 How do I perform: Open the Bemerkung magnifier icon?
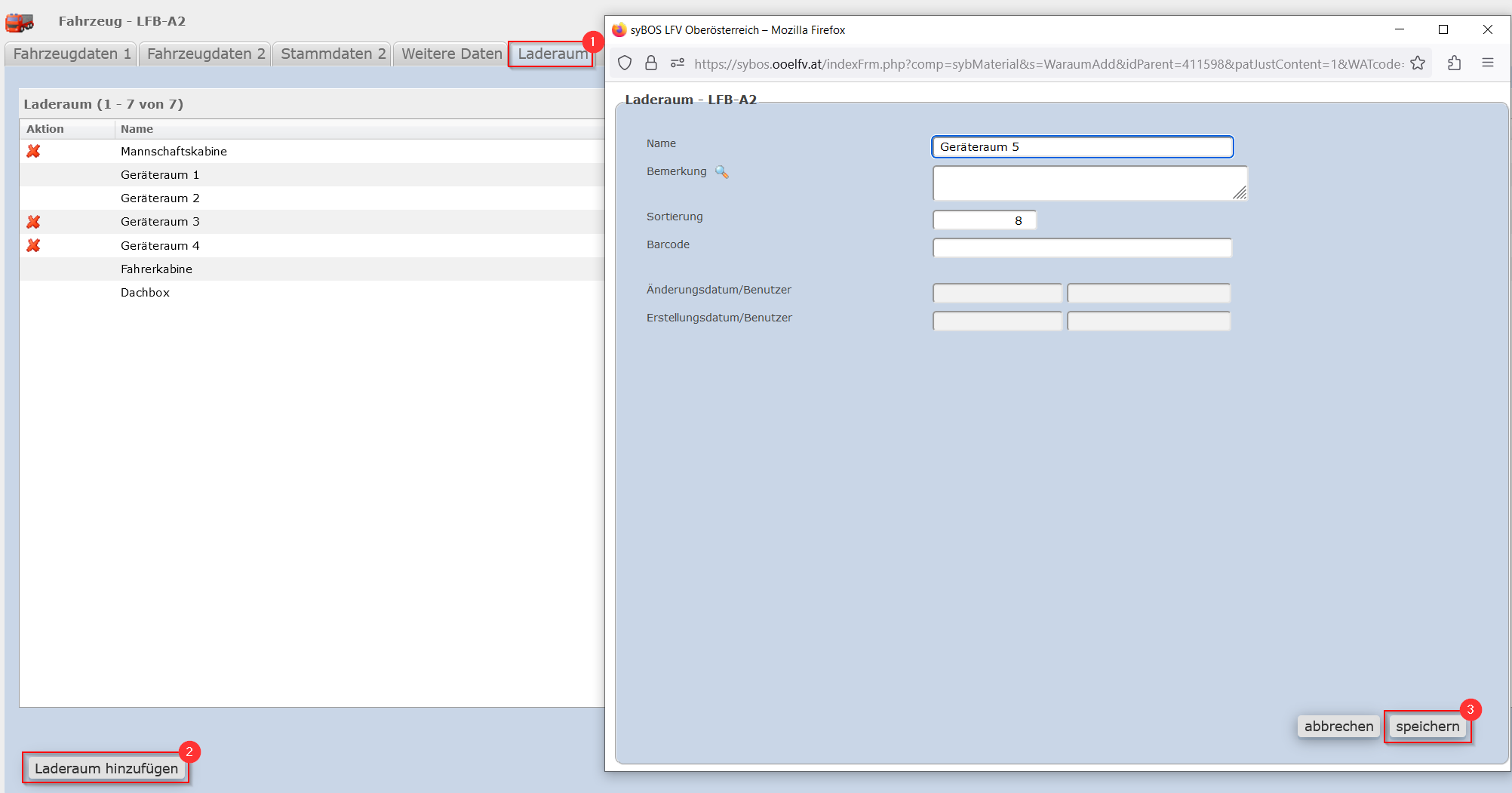coord(722,172)
